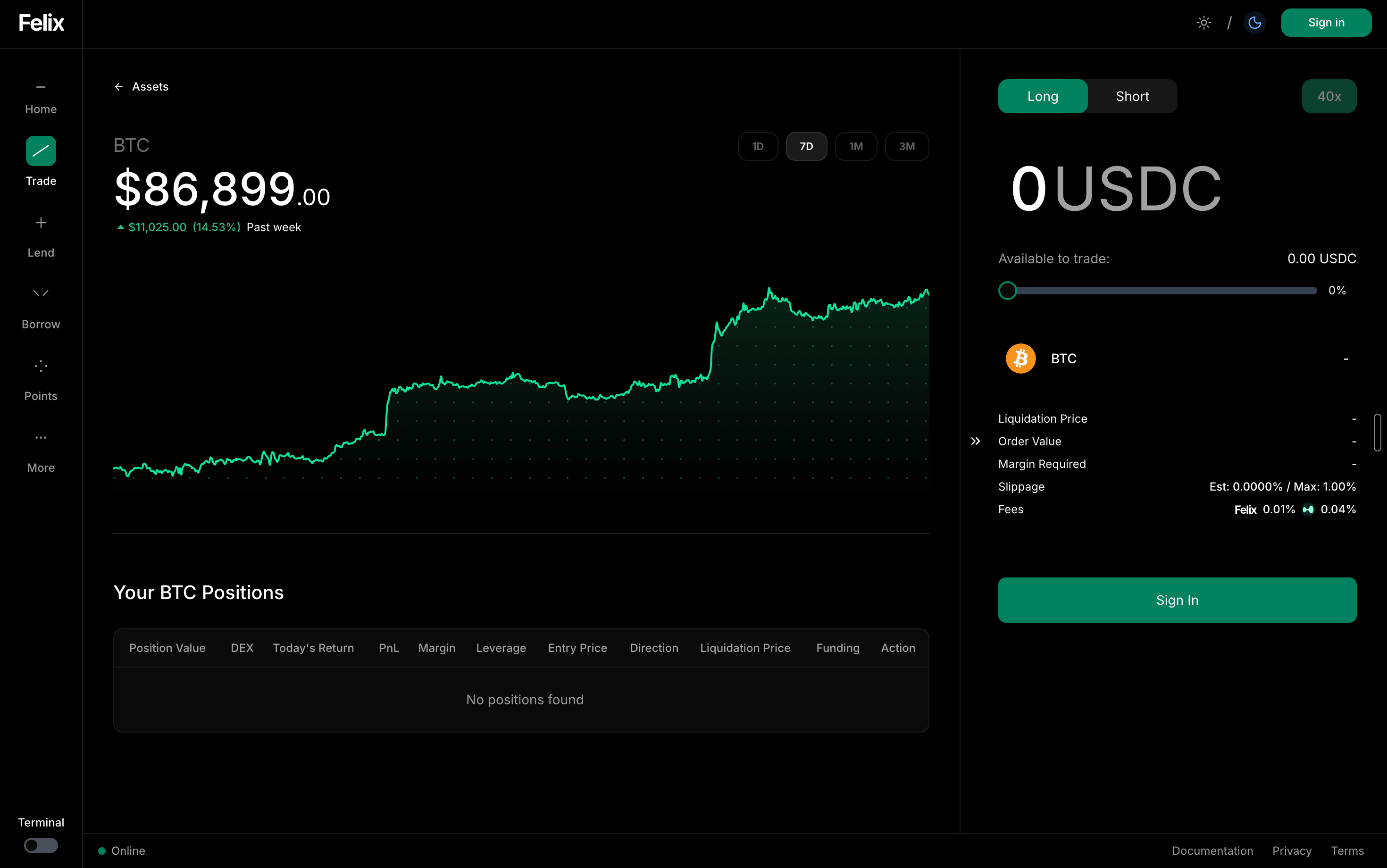Click the top-right Sign in button
The image size is (1387, 868).
[x=1326, y=23]
